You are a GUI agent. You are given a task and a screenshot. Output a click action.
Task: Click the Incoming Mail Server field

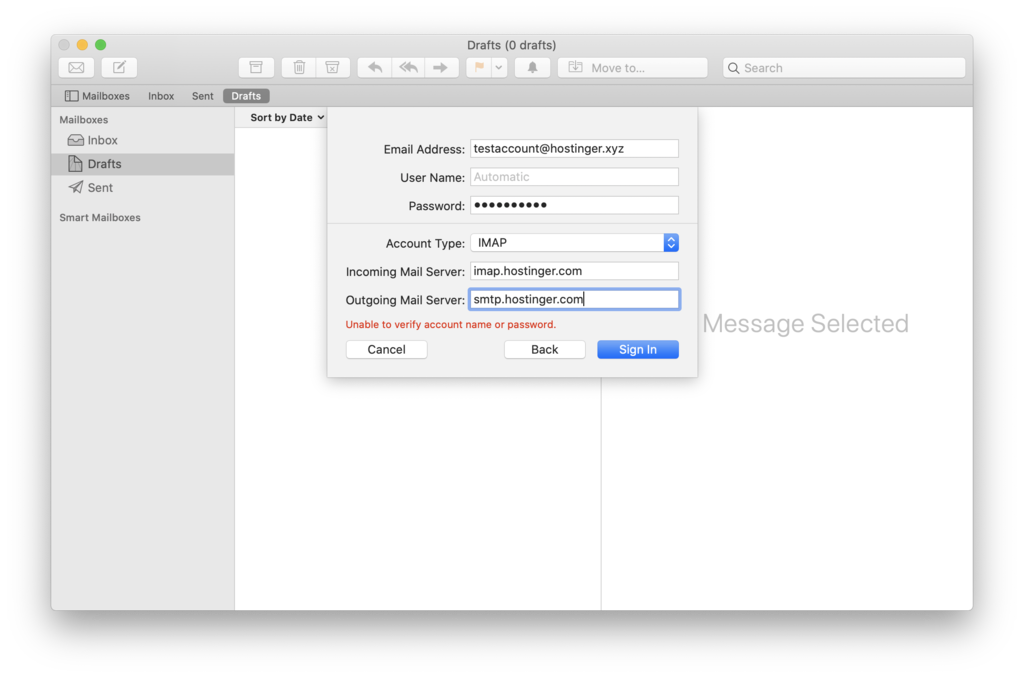click(x=574, y=271)
